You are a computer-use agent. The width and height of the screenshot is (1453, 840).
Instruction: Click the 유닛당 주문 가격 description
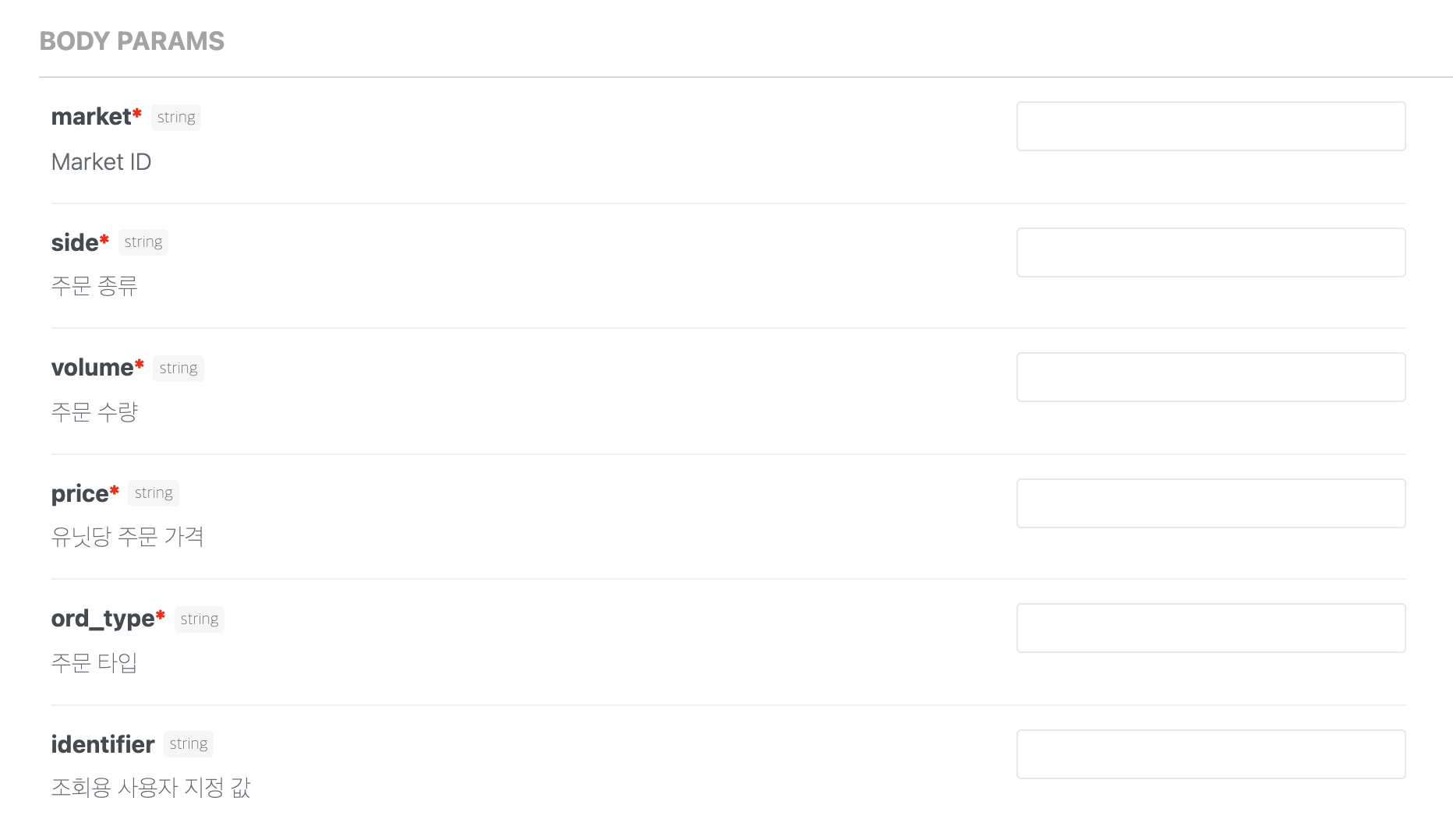[x=127, y=537]
